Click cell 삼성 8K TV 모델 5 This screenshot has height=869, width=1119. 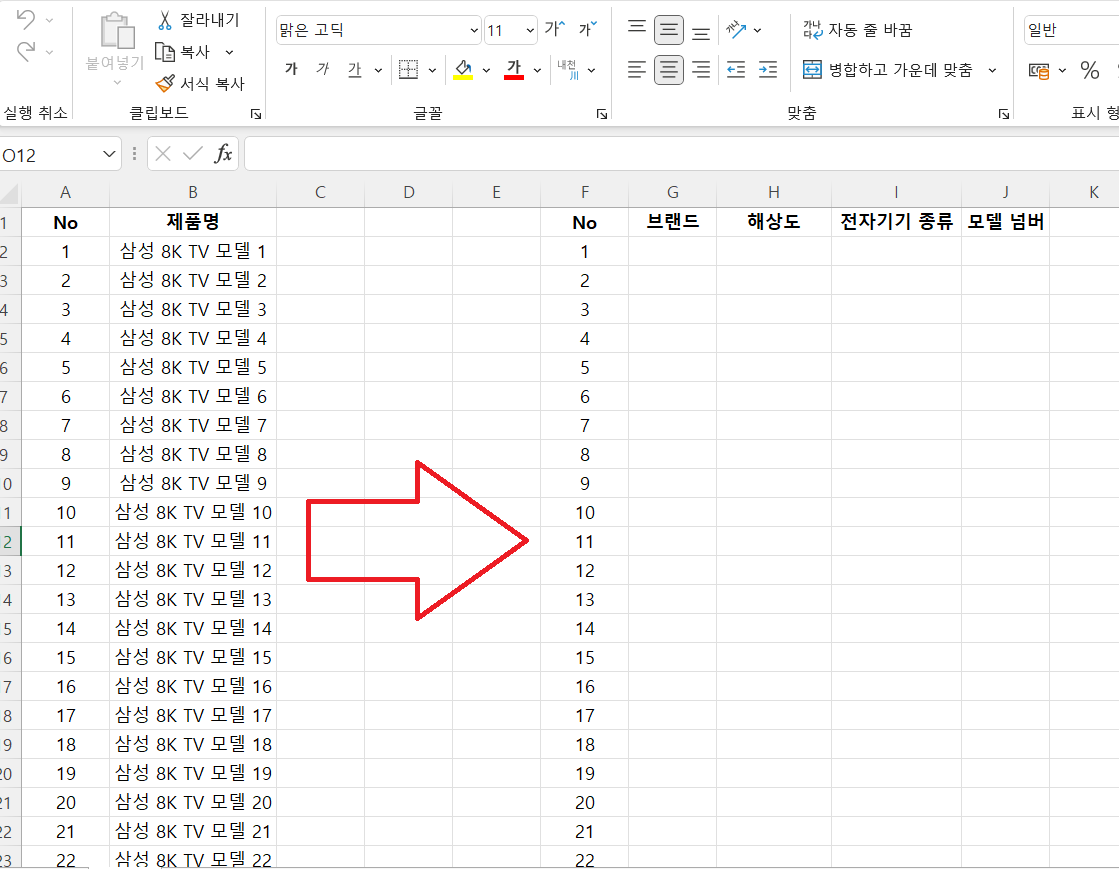tap(193, 367)
